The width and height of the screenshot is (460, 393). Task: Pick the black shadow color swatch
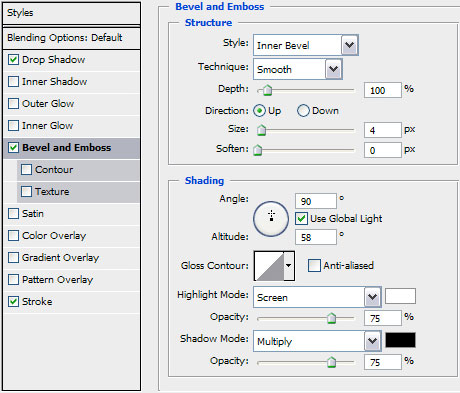(x=400, y=340)
